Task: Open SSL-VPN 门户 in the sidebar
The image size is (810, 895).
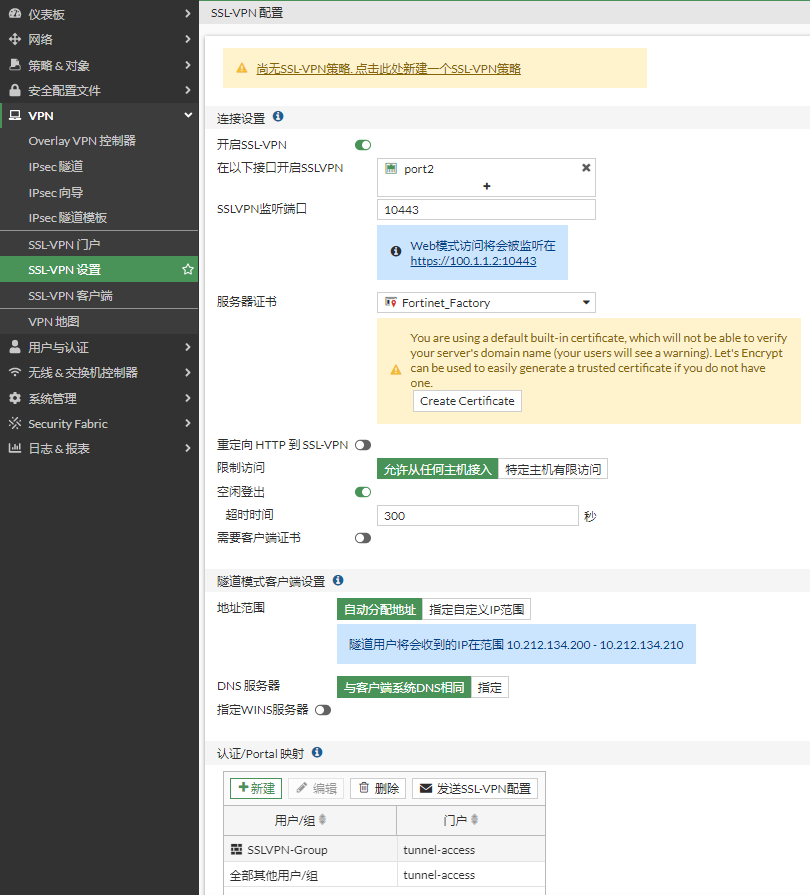Action: click(x=64, y=244)
